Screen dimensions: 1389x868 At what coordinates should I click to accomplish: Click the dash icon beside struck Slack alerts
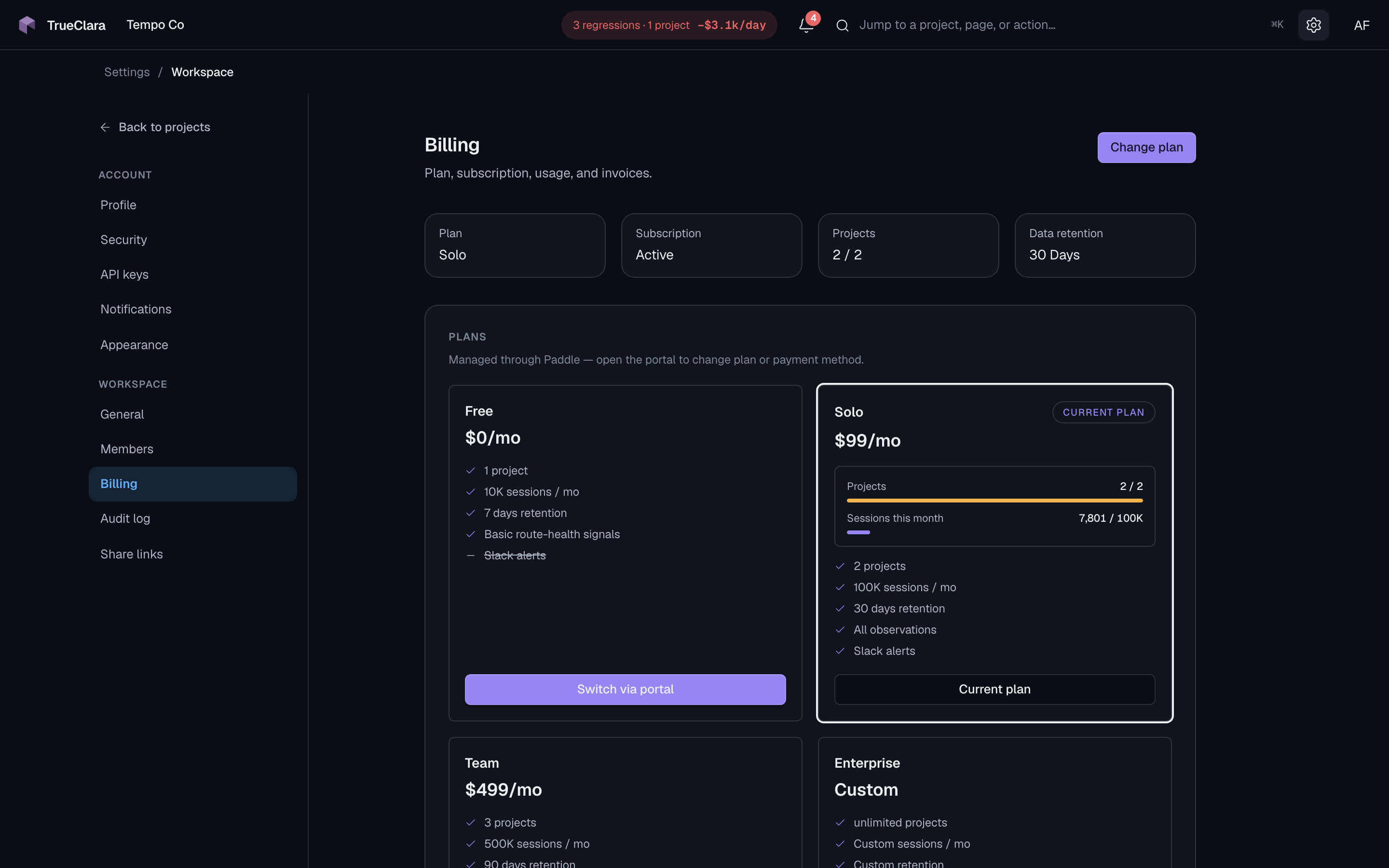(471, 556)
